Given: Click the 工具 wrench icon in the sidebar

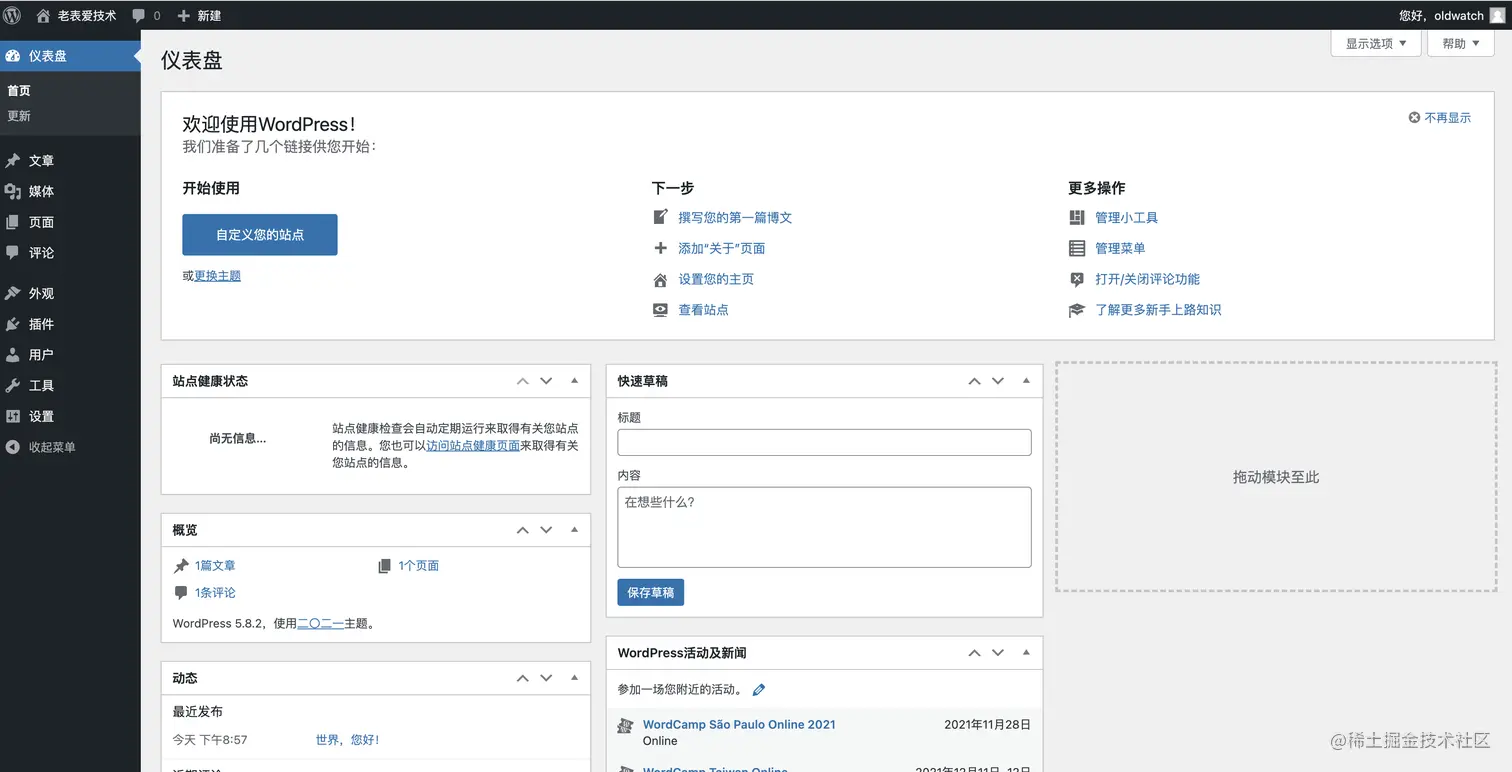Looking at the screenshot, I should pos(13,385).
